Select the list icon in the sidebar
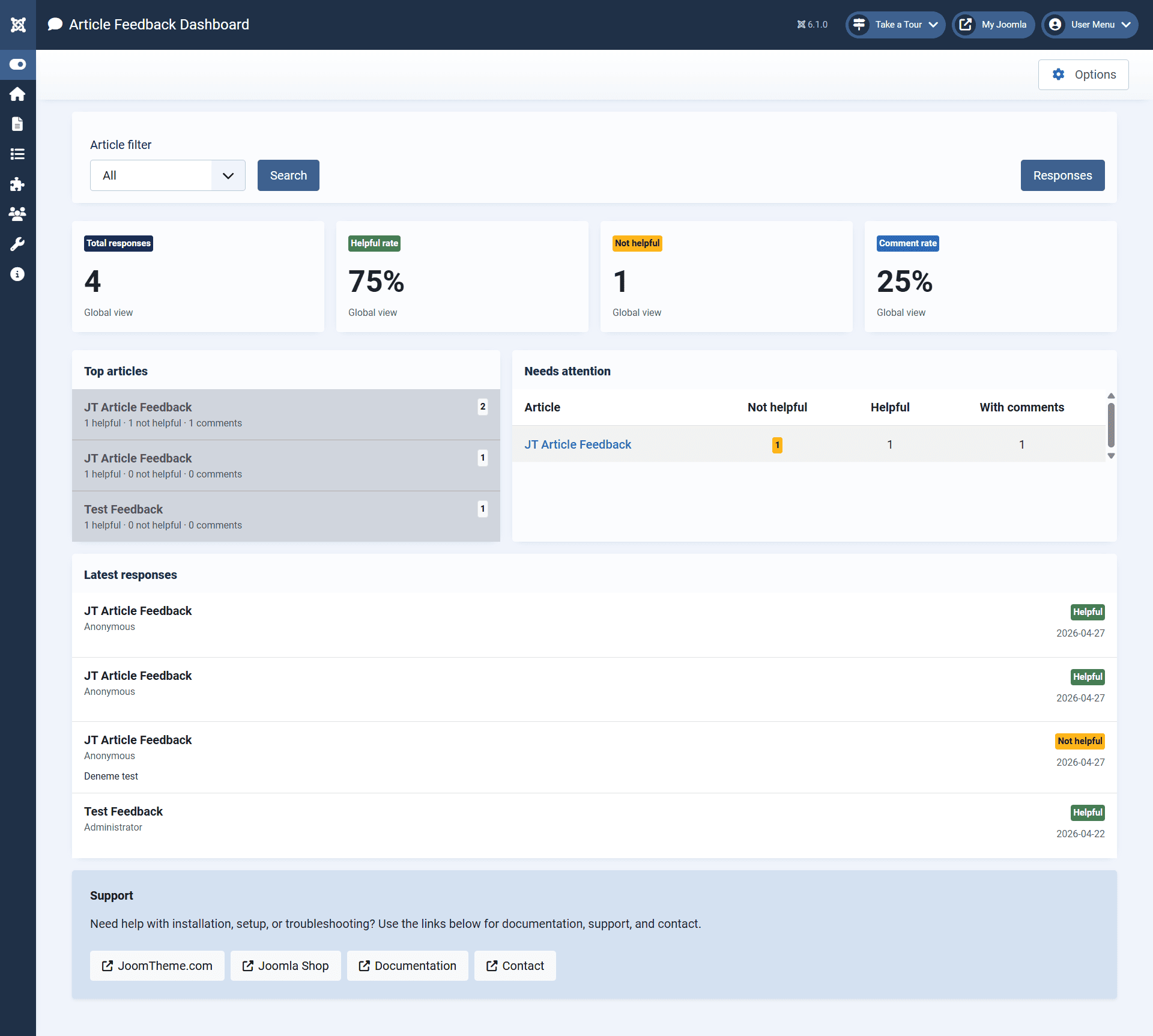The image size is (1153, 1036). coord(17,154)
